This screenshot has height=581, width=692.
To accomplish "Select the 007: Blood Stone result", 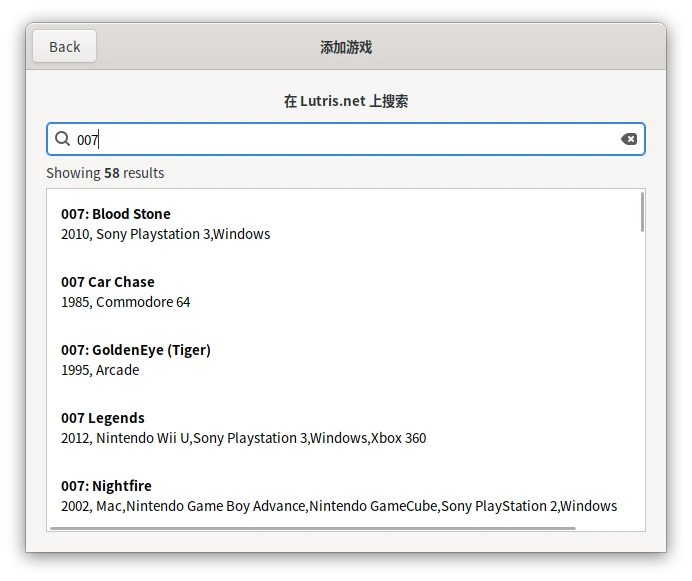I will click(x=116, y=214).
